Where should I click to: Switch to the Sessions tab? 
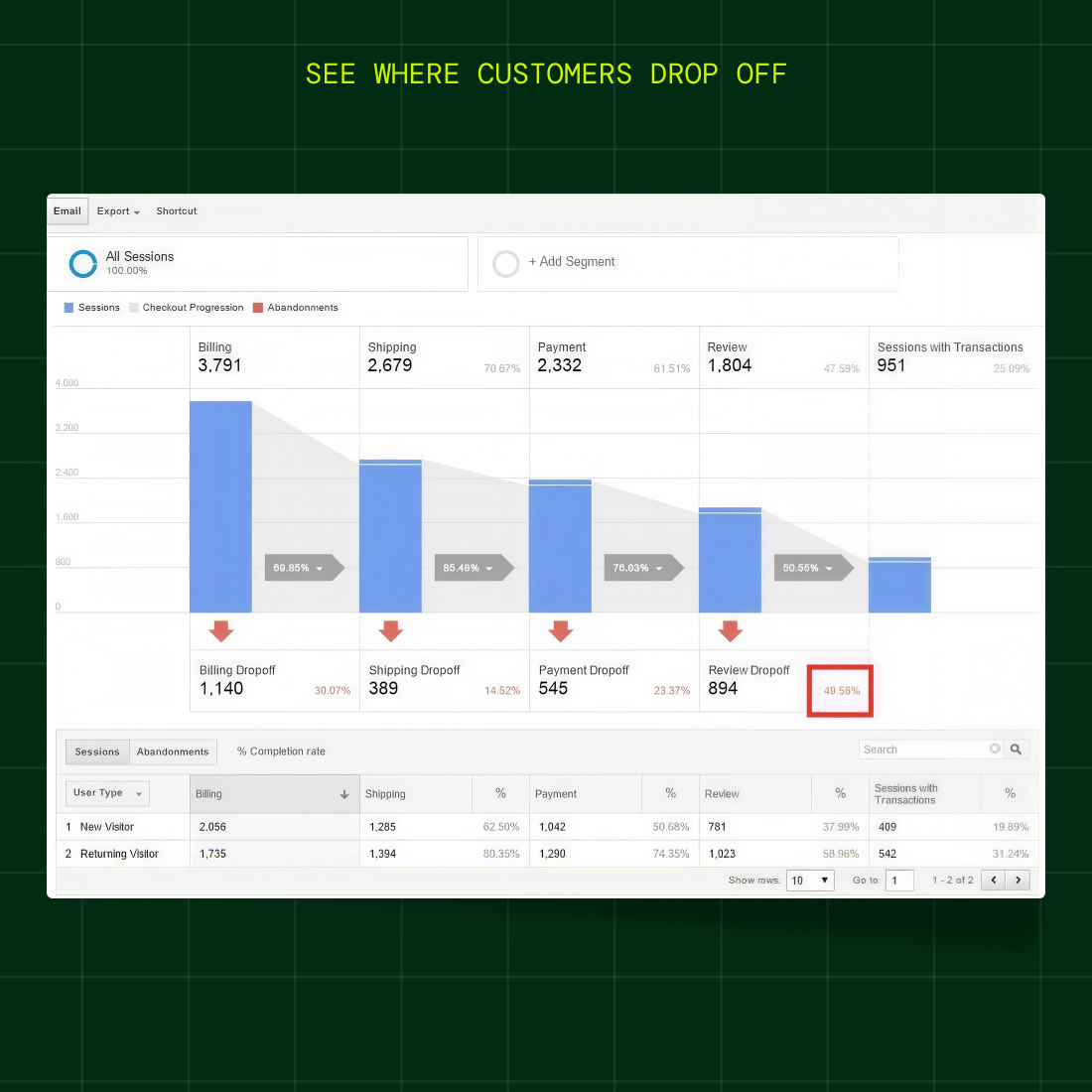(97, 752)
